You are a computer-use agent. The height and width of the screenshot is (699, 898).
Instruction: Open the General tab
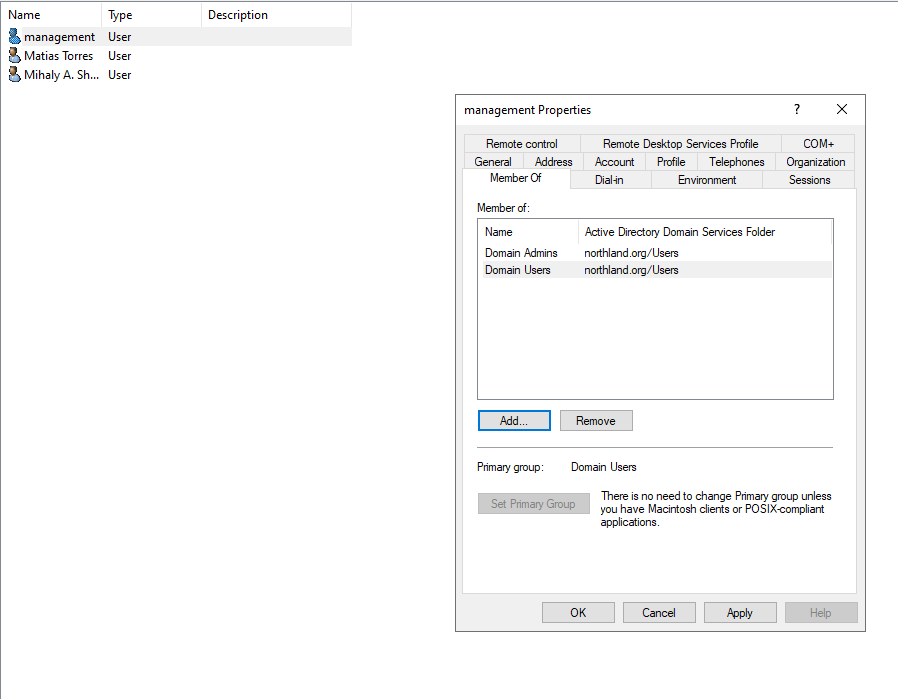tap(493, 162)
